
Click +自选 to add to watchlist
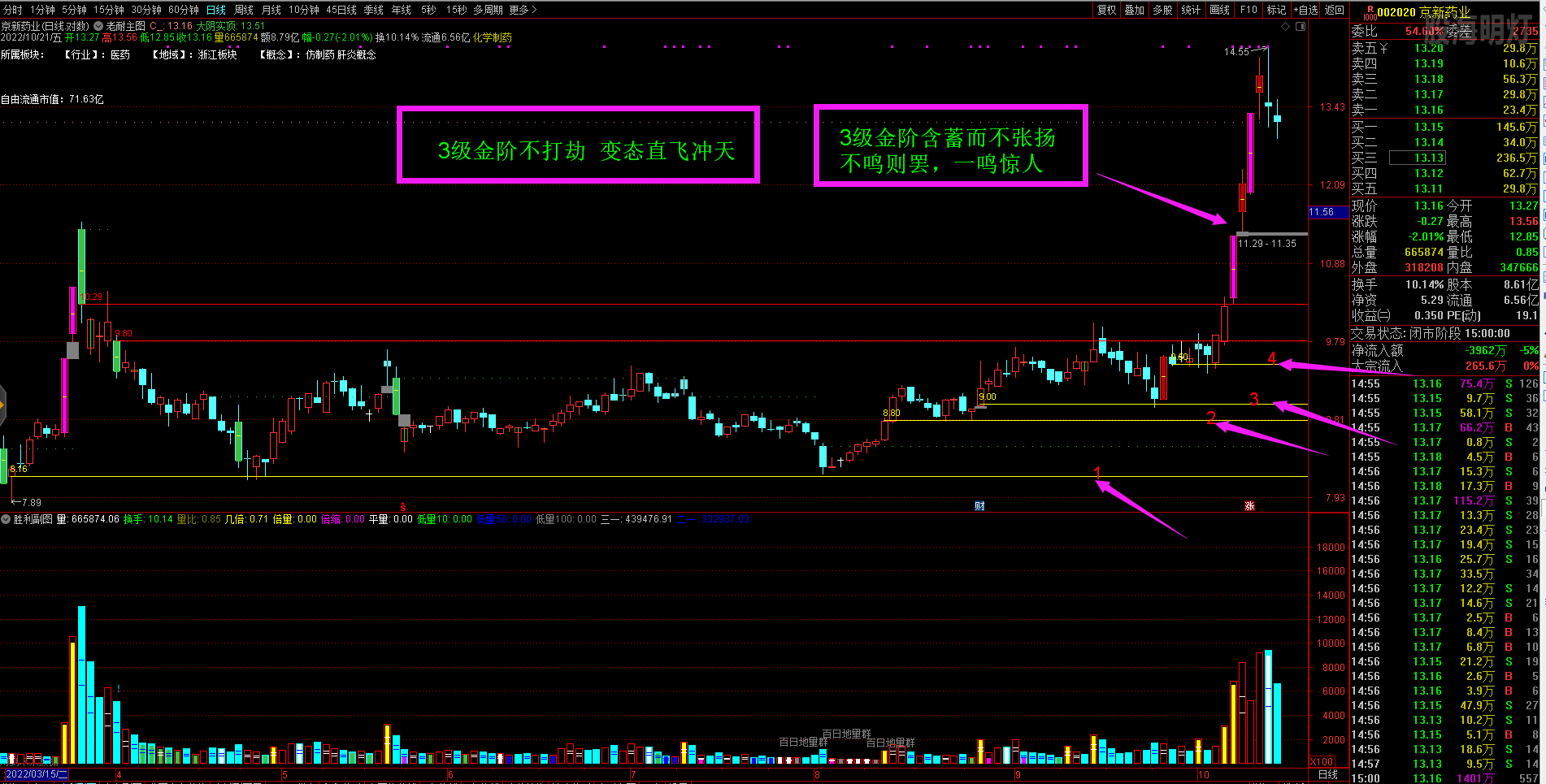1306,10
